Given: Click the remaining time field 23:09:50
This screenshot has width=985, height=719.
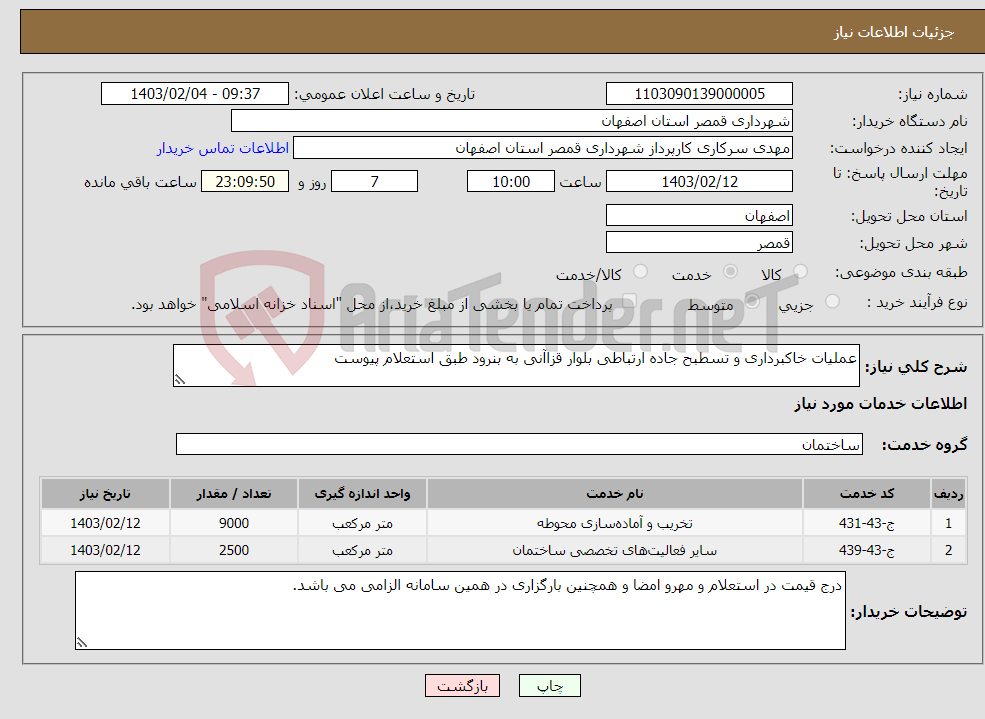Looking at the screenshot, I should click(x=245, y=181).
